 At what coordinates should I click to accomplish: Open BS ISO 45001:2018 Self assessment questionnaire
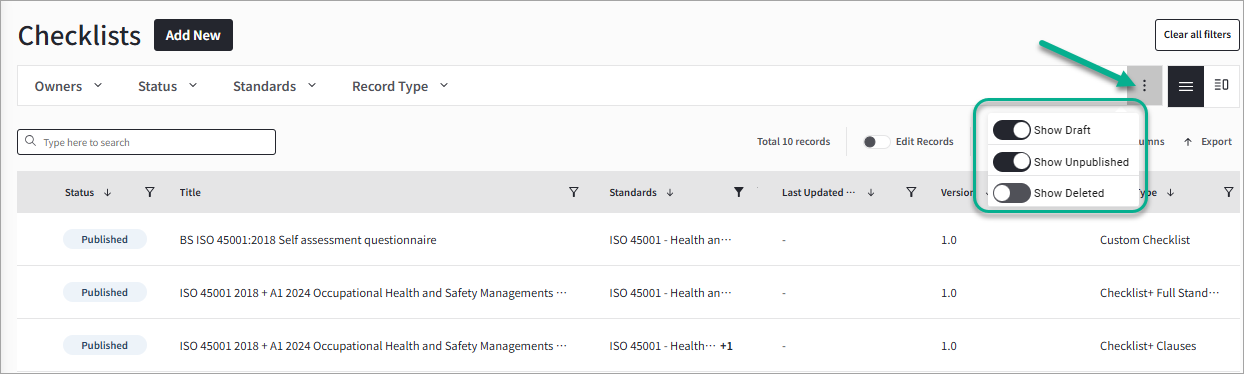point(308,240)
